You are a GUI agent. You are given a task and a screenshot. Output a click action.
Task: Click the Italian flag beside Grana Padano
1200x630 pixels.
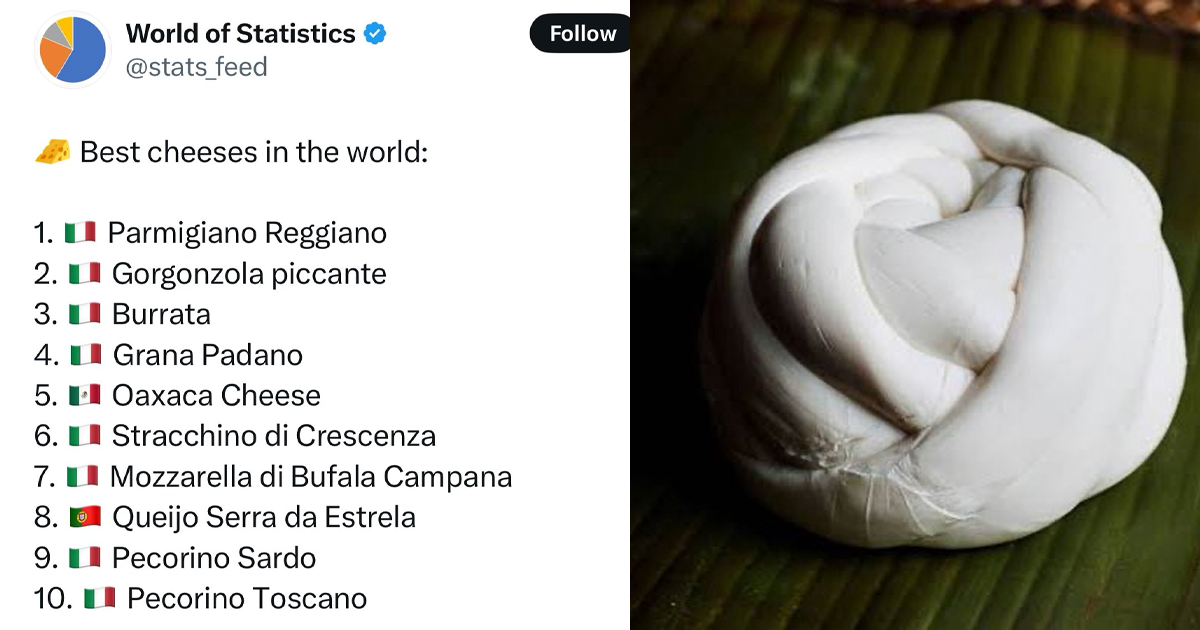tap(86, 354)
